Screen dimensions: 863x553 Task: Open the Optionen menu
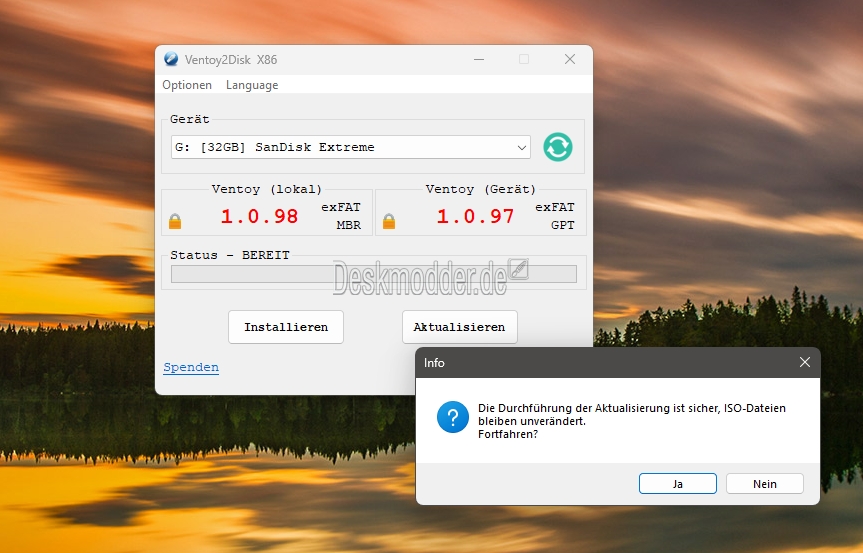click(187, 85)
